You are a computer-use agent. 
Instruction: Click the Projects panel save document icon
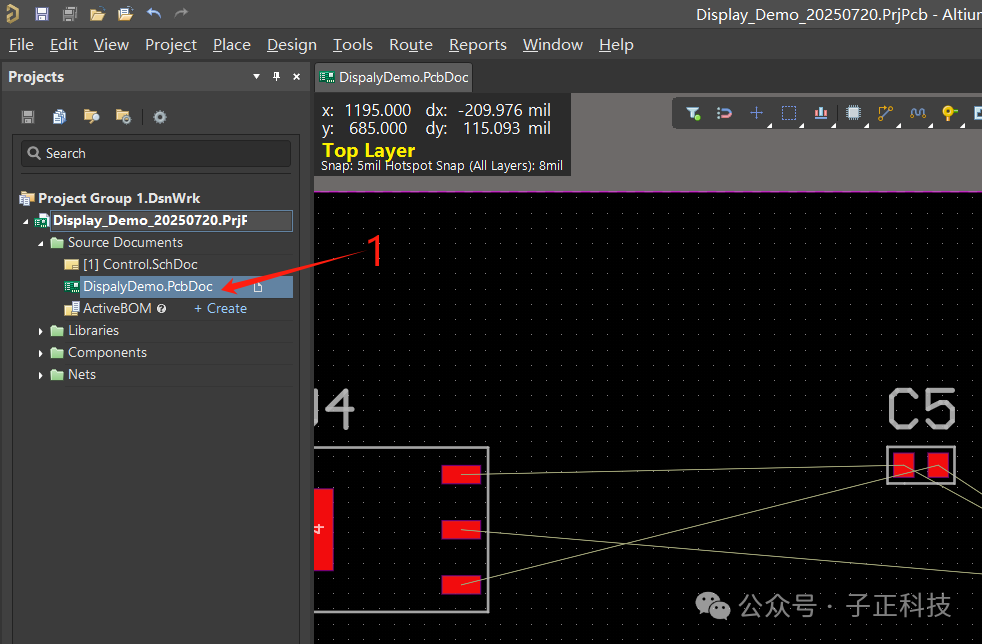coord(28,117)
